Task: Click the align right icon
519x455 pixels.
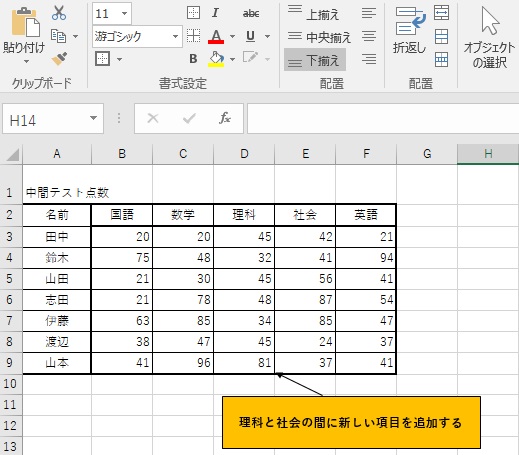Action: (x=369, y=59)
